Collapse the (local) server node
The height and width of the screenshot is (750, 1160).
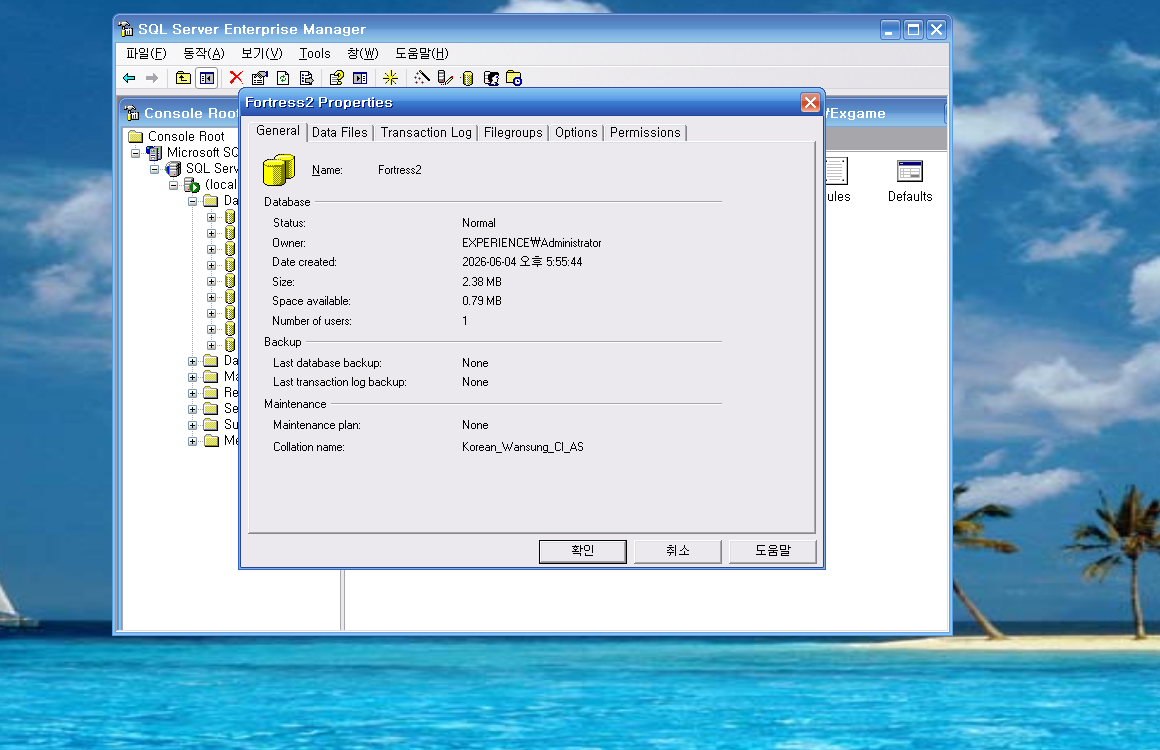point(173,185)
